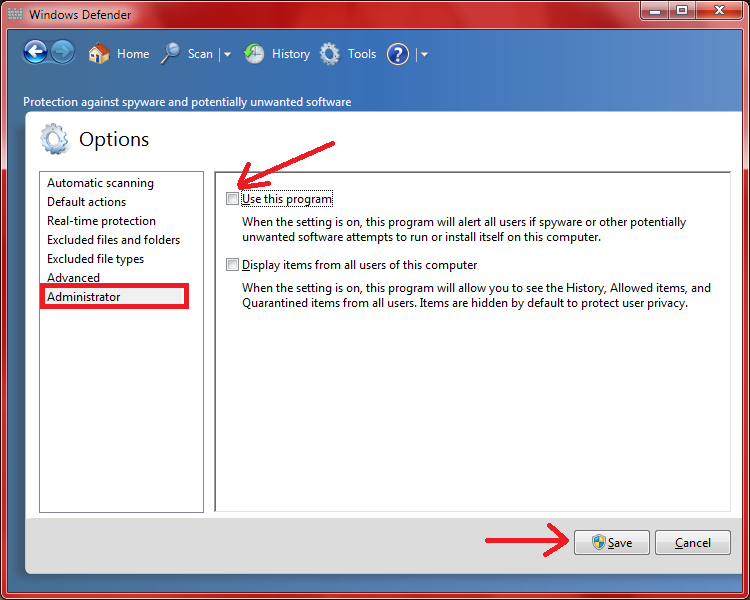The image size is (750, 600).
Task: Close the Windows Defender window
Action: (x=719, y=11)
